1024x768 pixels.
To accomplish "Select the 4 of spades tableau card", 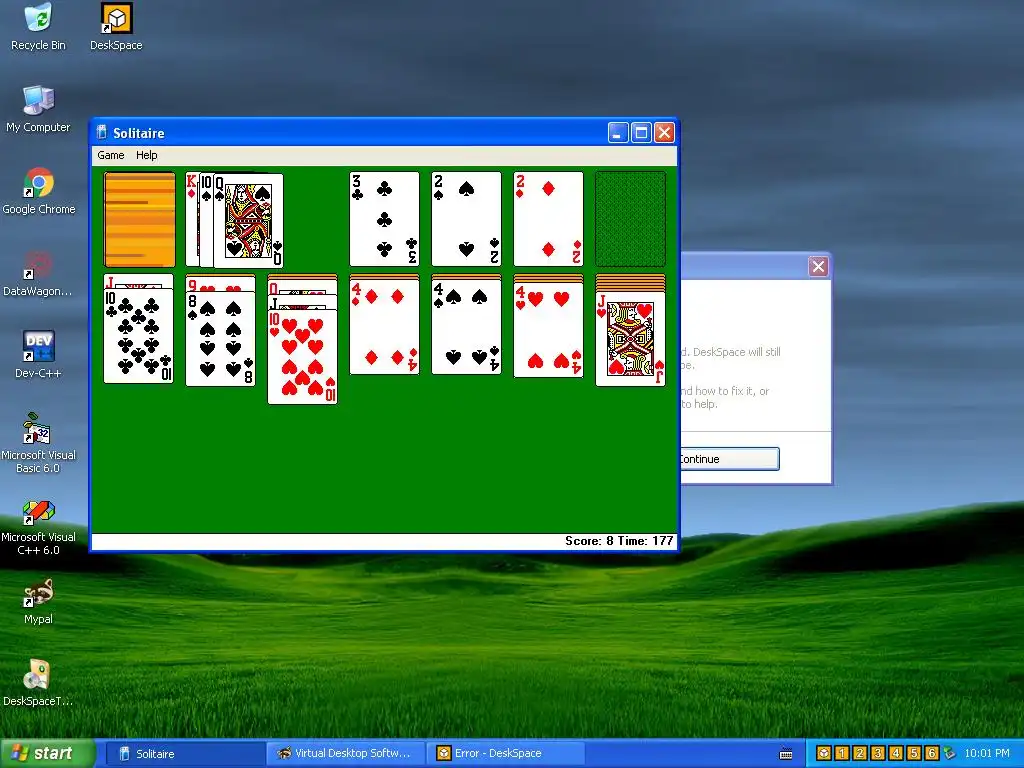I will tap(466, 327).
